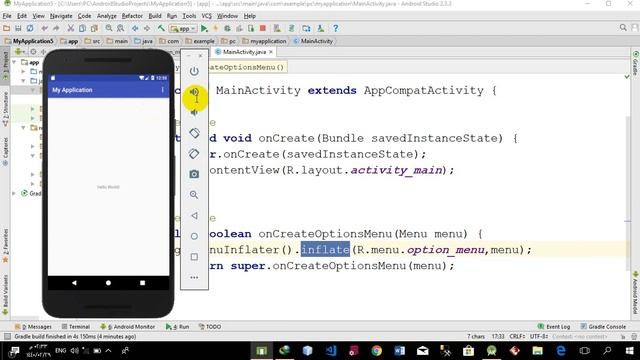Image resolution: width=640 pixels, height=360 pixels.
Task: Open the Refactor menu
Action: 132,16
